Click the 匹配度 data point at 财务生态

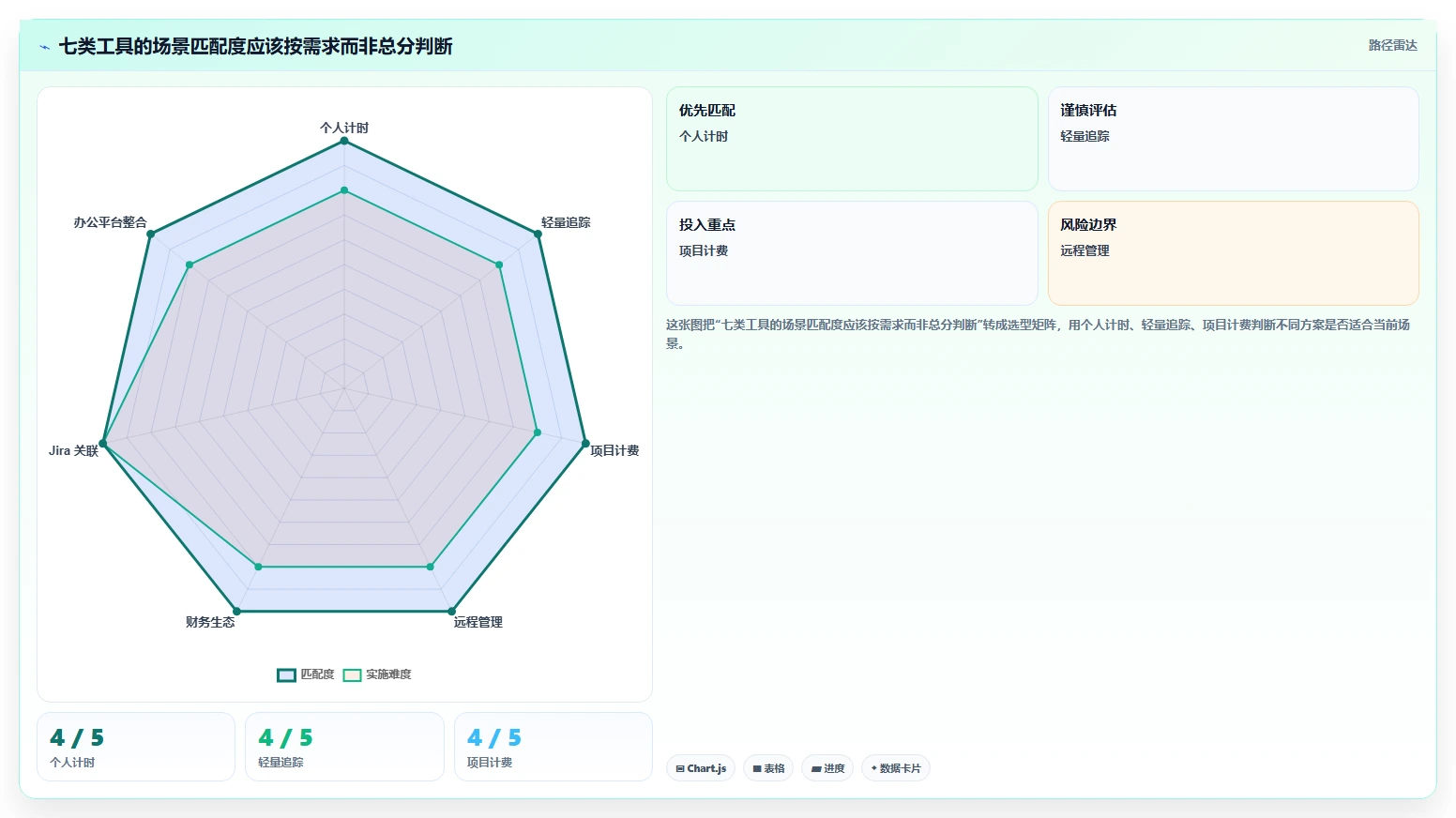[x=236, y=612]
